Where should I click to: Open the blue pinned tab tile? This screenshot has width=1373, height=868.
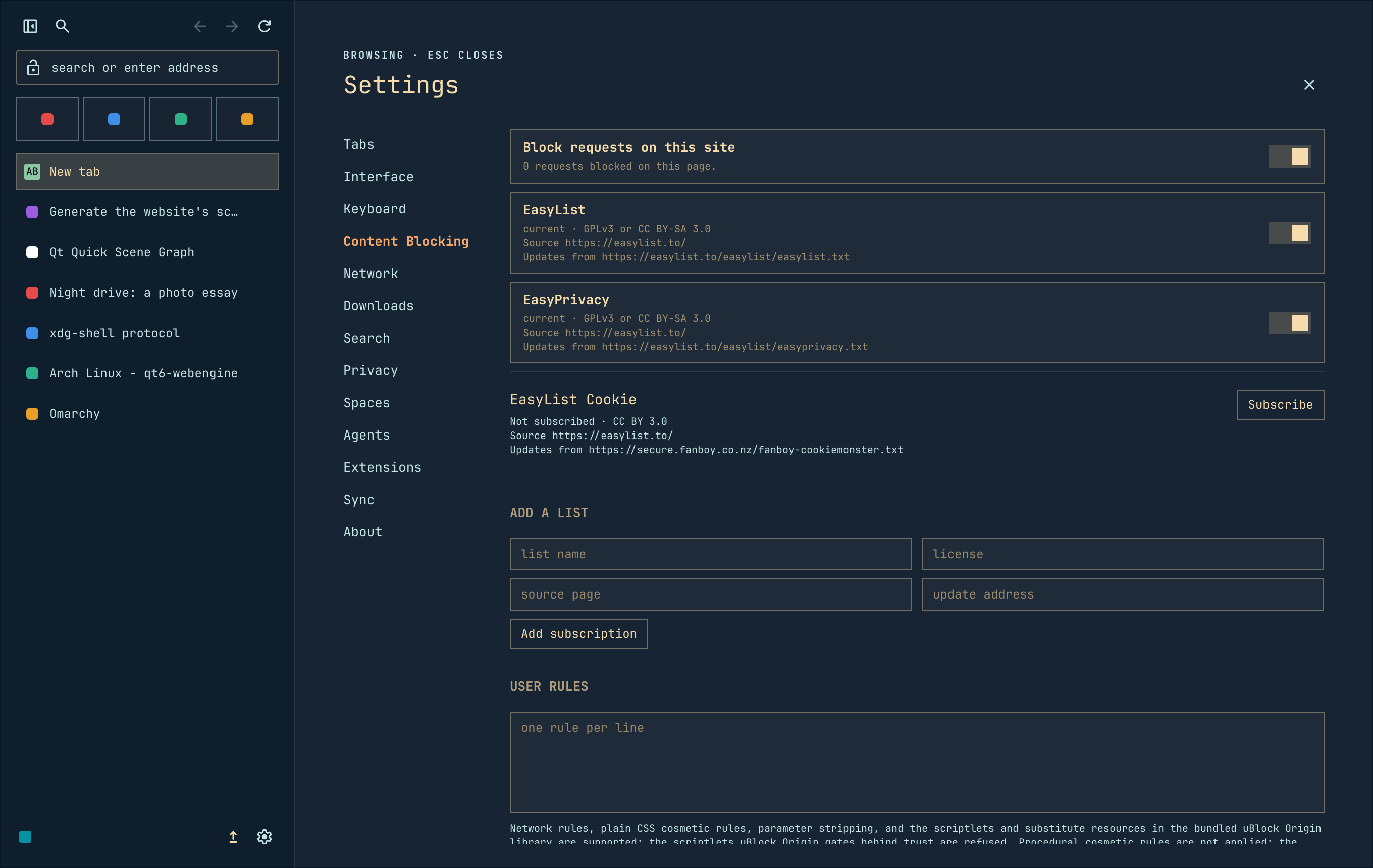point(114,119)
